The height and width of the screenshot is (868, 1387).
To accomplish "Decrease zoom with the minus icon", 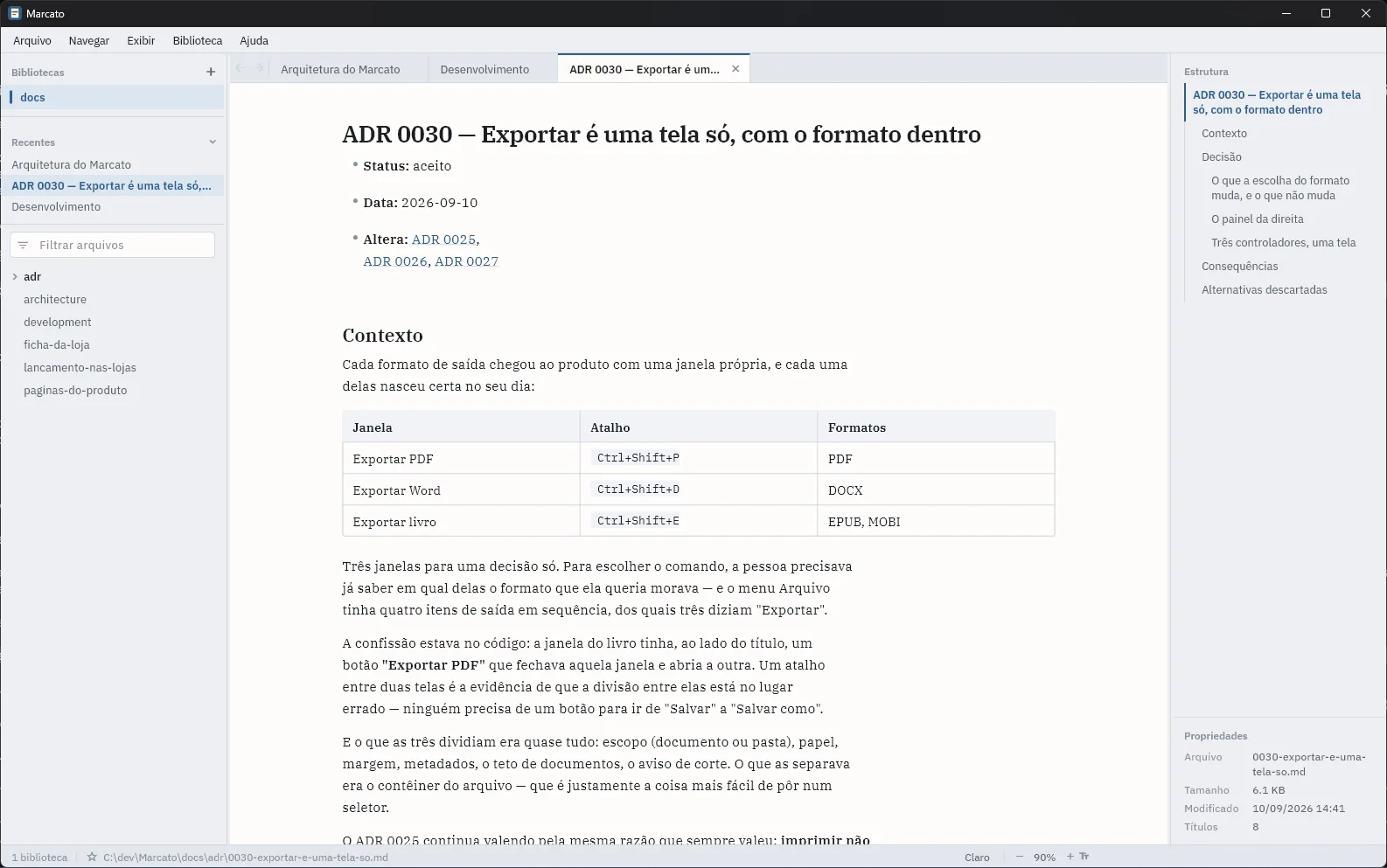I will pyautogui.click(x=1020, y=858).
